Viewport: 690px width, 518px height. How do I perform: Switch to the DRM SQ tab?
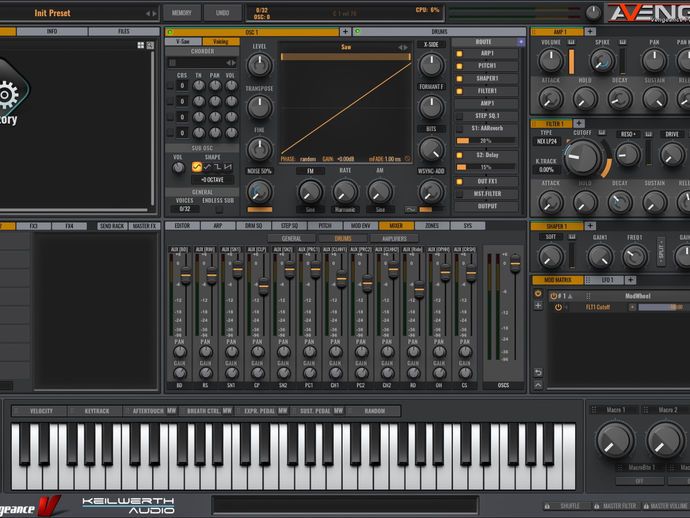253,226
